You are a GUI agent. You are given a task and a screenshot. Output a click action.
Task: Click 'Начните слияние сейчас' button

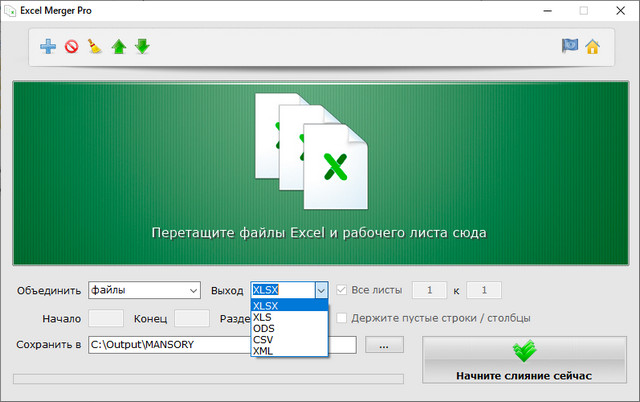525,360
